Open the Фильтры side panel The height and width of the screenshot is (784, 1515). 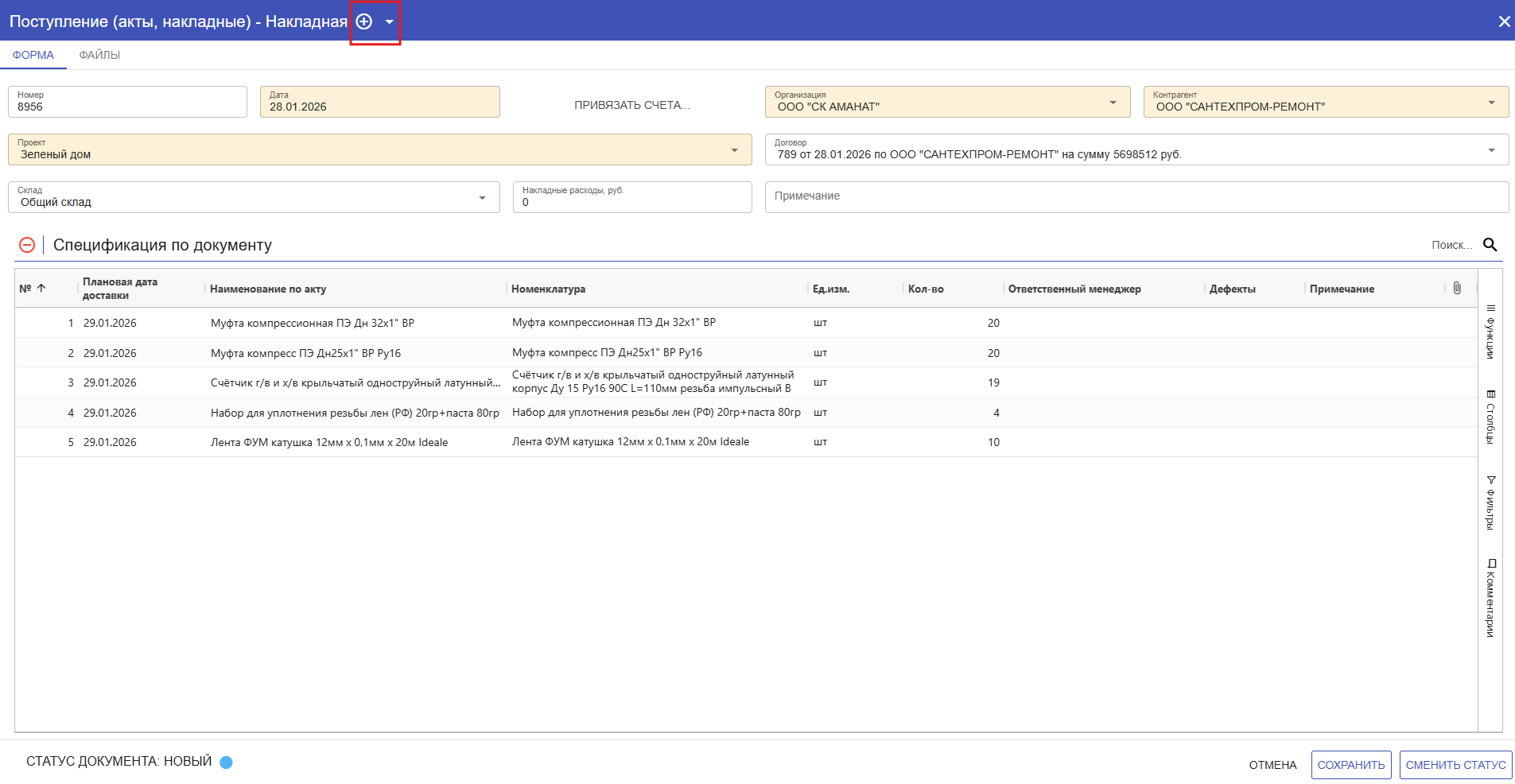[x=1490, y=503]
